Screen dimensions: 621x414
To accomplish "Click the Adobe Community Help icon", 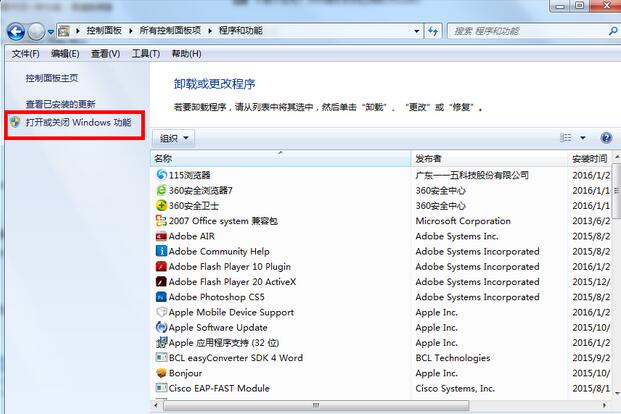I will point(161,251).
